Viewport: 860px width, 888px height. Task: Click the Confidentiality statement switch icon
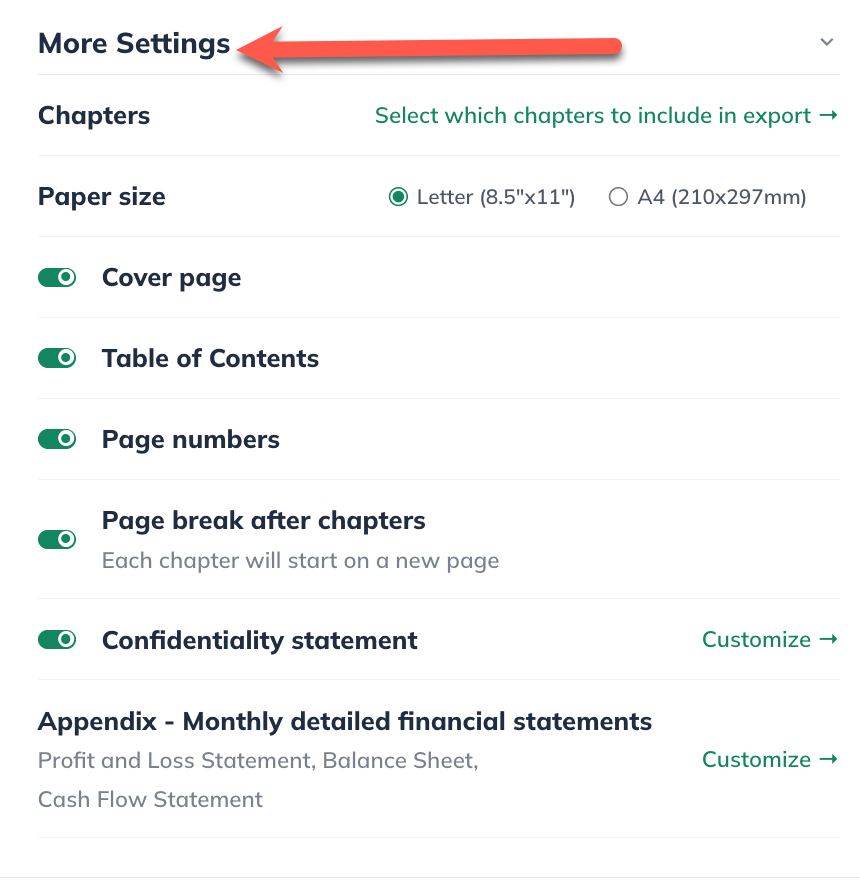[57, 639]
